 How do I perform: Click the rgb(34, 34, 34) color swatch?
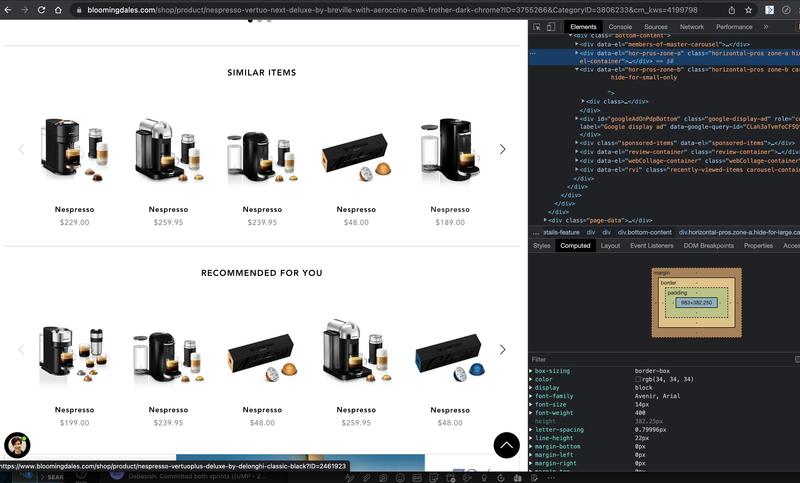(x=638, y=379)
